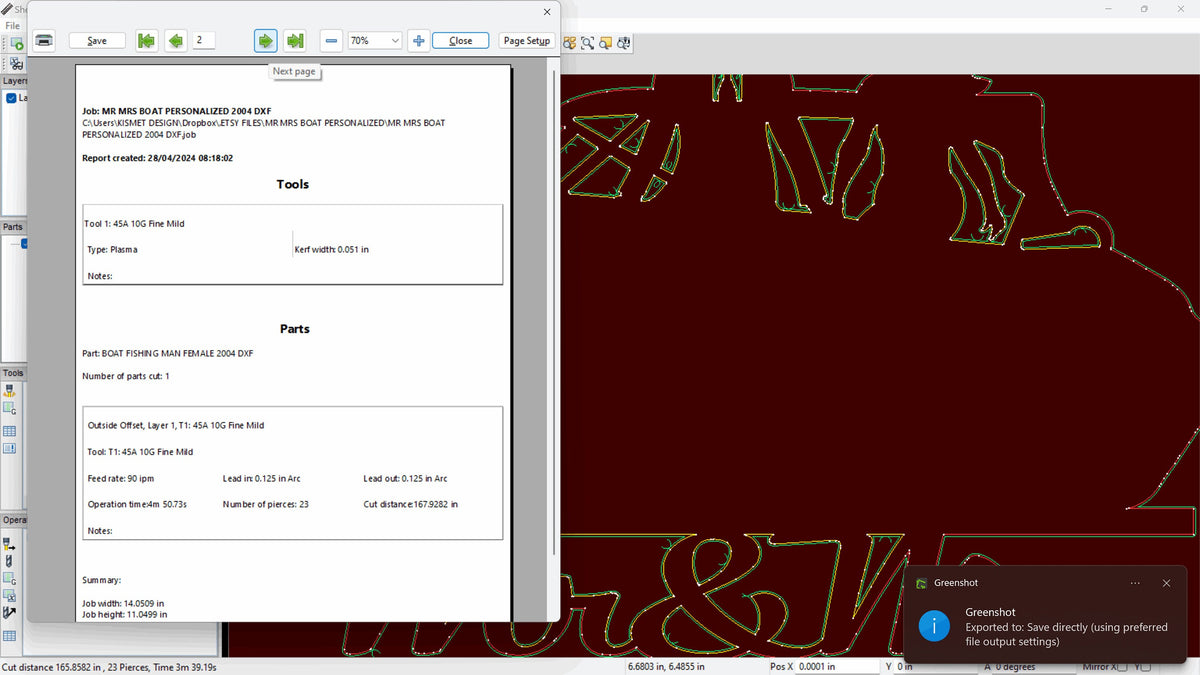Click 'Report created: 28/04/2024 08:18:02' line

(157, 158)
